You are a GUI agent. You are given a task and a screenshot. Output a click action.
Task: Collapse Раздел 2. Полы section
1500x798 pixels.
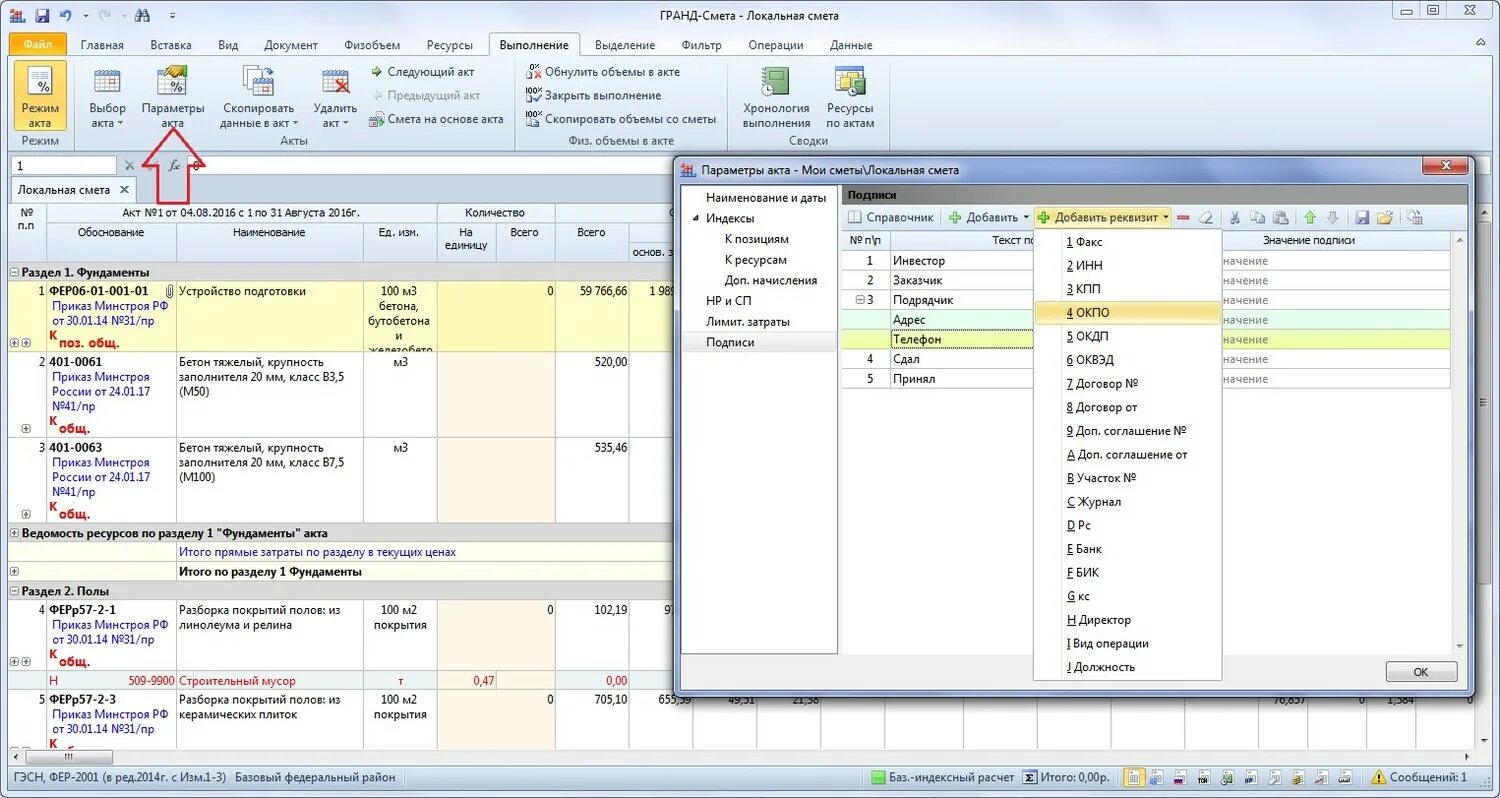point(14,591)
